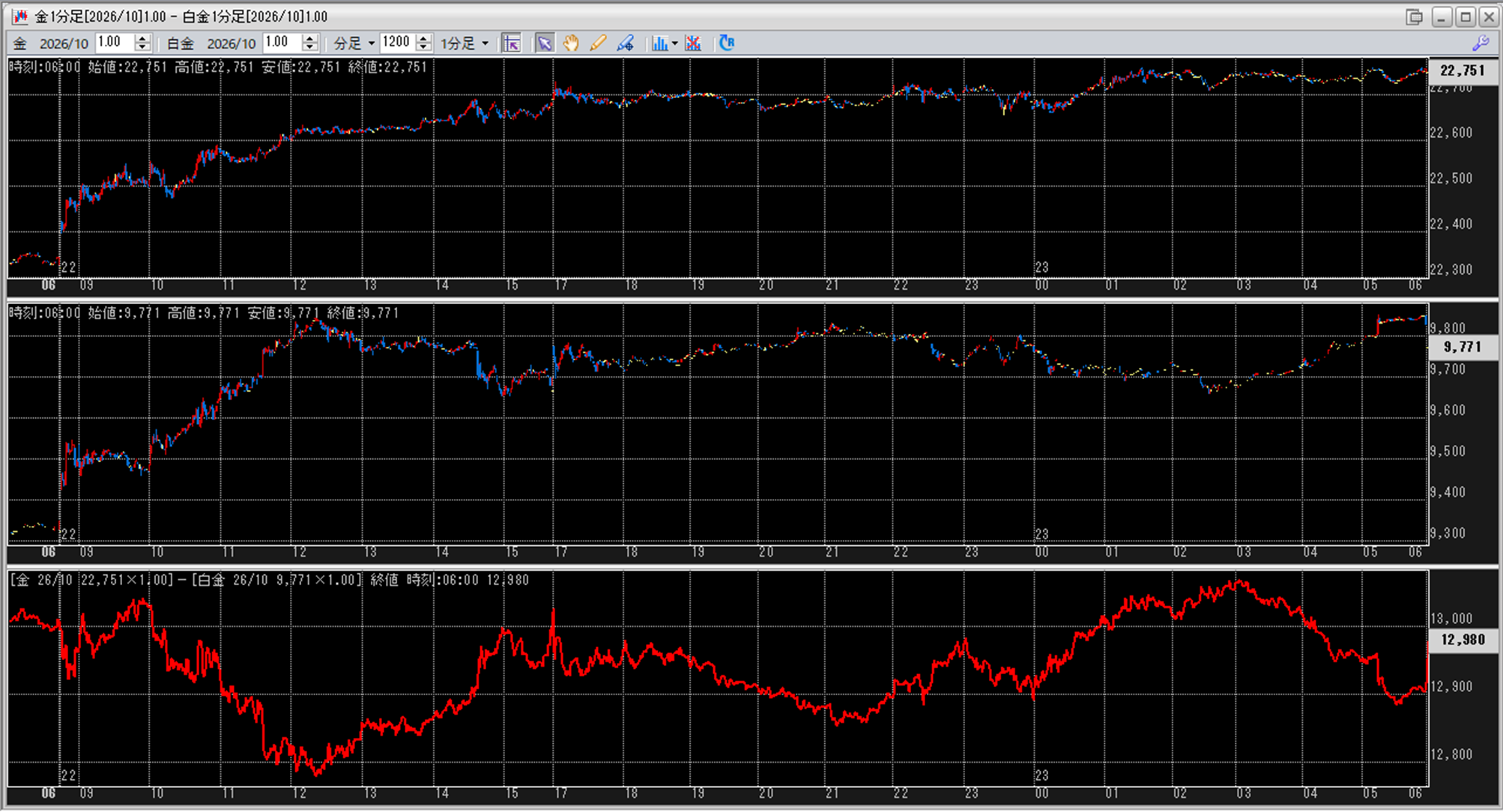Expand the bar chart icon dropdown arrow

click(675, 43)
